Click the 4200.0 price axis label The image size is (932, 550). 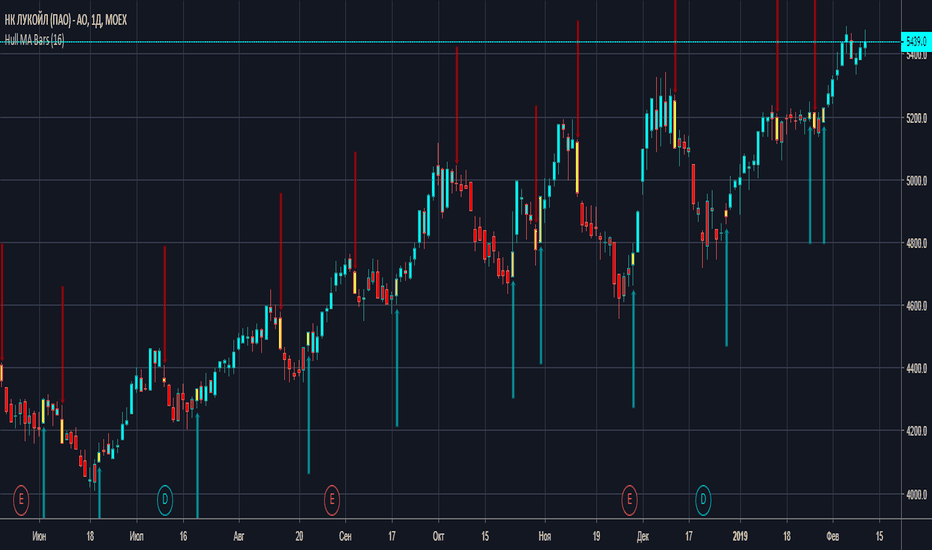(916, 430)
